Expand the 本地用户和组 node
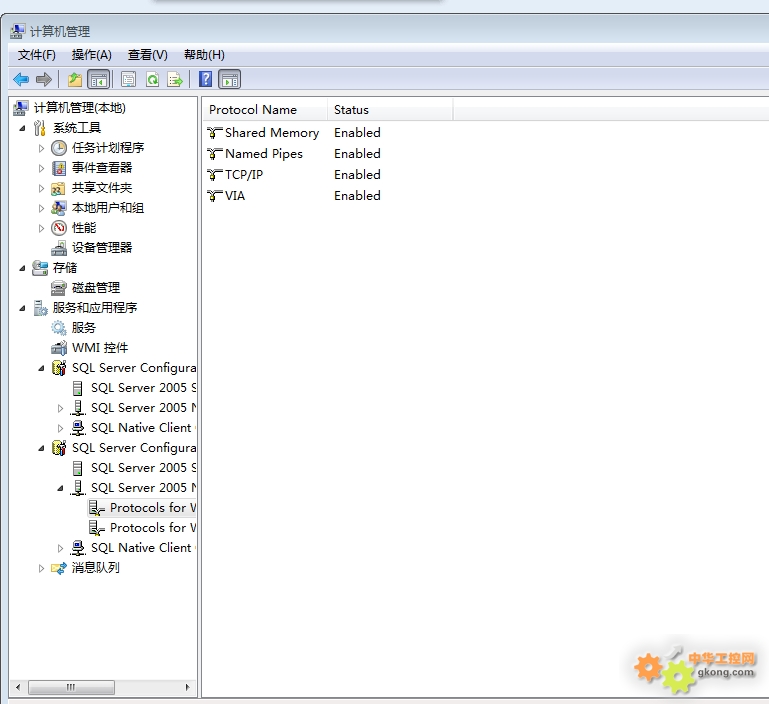 click(41, 209)
